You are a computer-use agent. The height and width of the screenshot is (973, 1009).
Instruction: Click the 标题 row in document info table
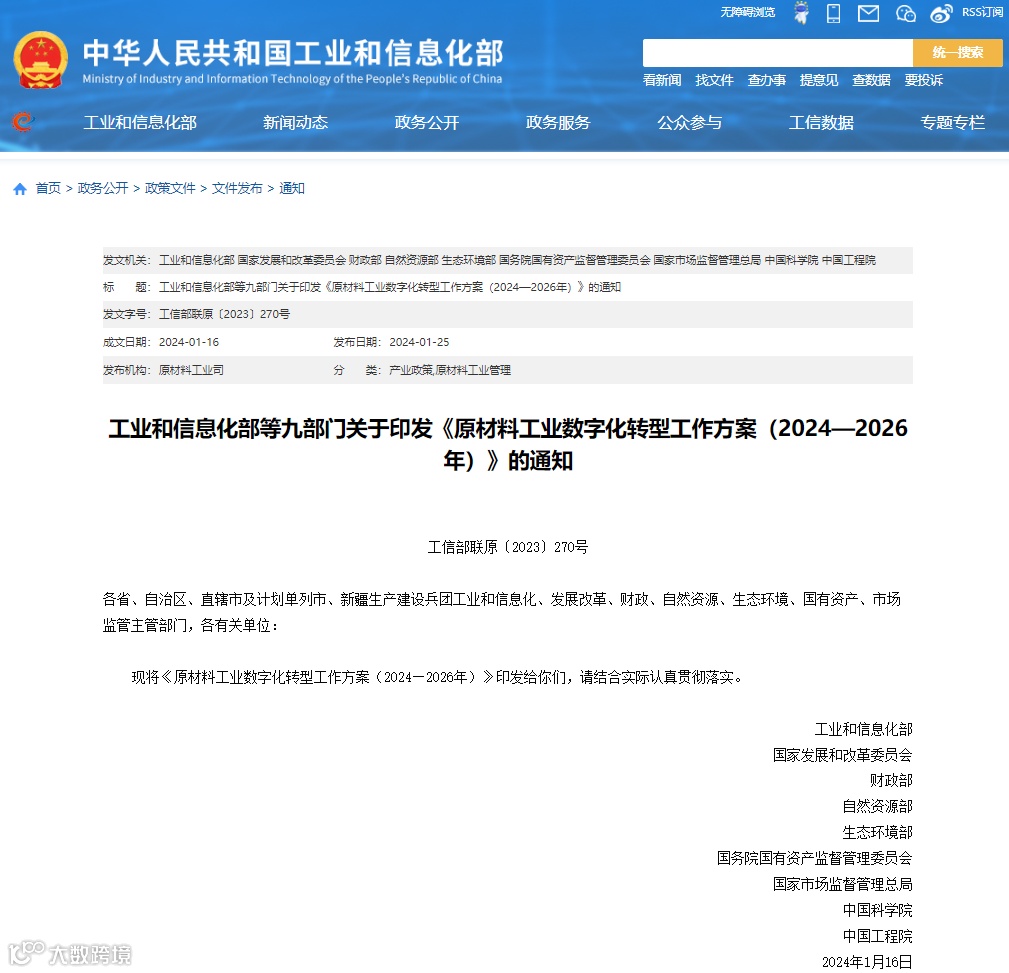[507, 287]
